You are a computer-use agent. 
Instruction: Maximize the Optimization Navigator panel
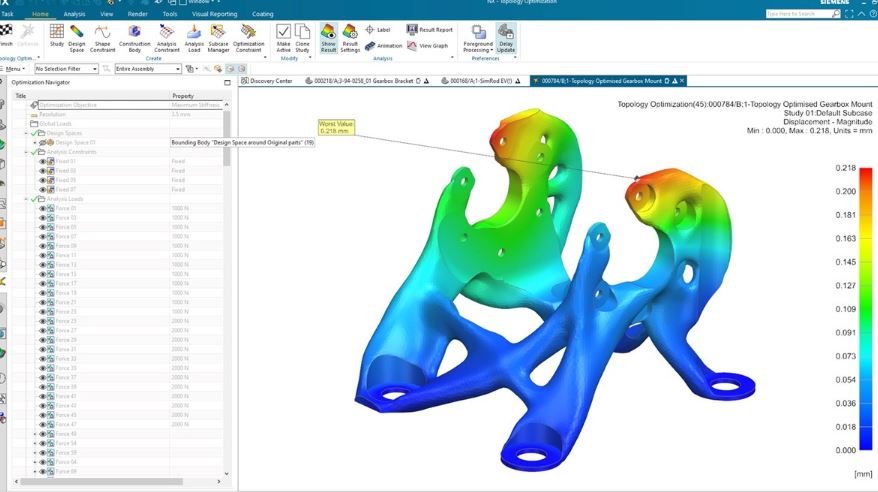[227, 82]
